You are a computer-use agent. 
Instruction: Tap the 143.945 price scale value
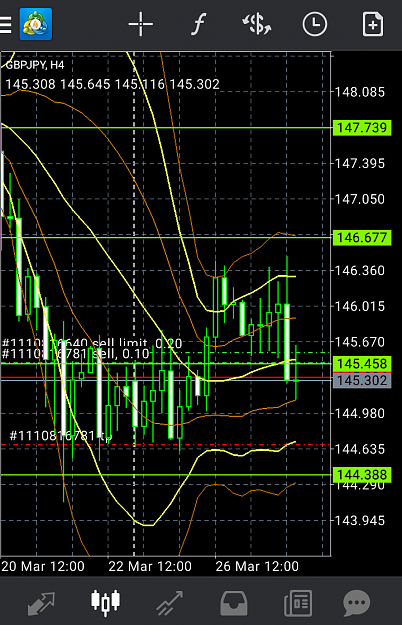(x=360, y=521)
